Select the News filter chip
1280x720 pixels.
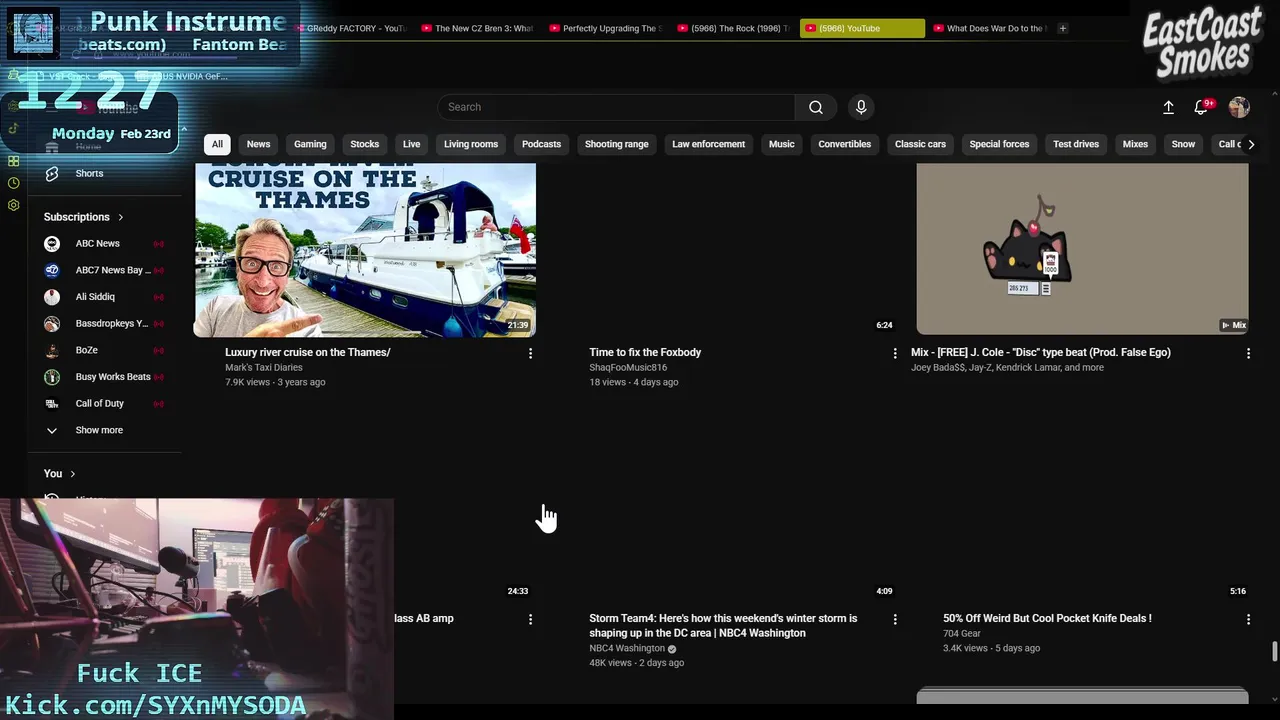coord(258,144)
